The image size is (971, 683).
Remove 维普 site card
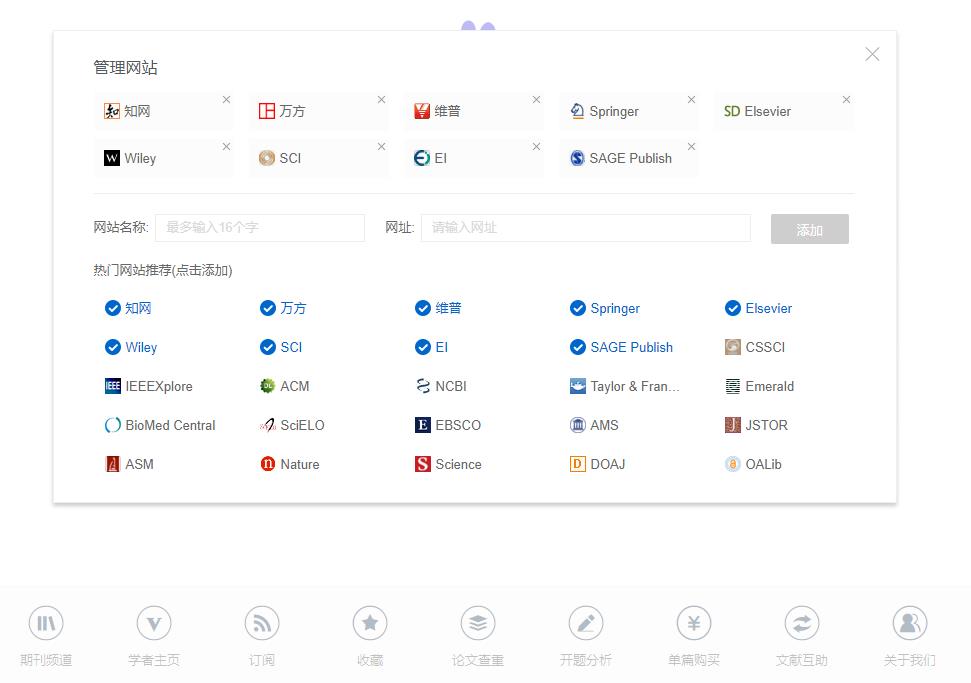536,100
